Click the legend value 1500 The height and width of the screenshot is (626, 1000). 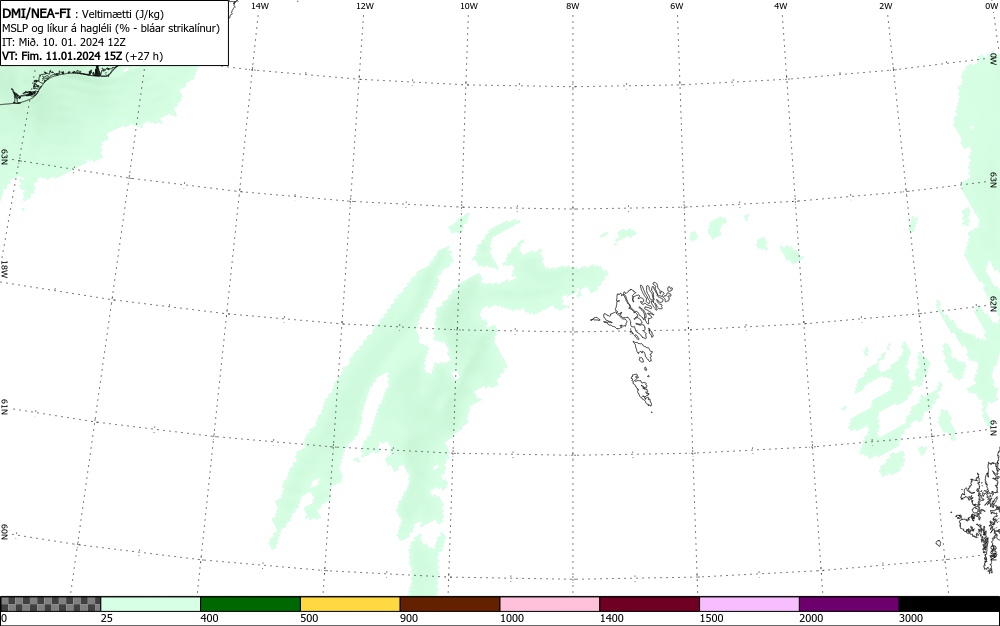pyautogui.click(x=712, y=618)
